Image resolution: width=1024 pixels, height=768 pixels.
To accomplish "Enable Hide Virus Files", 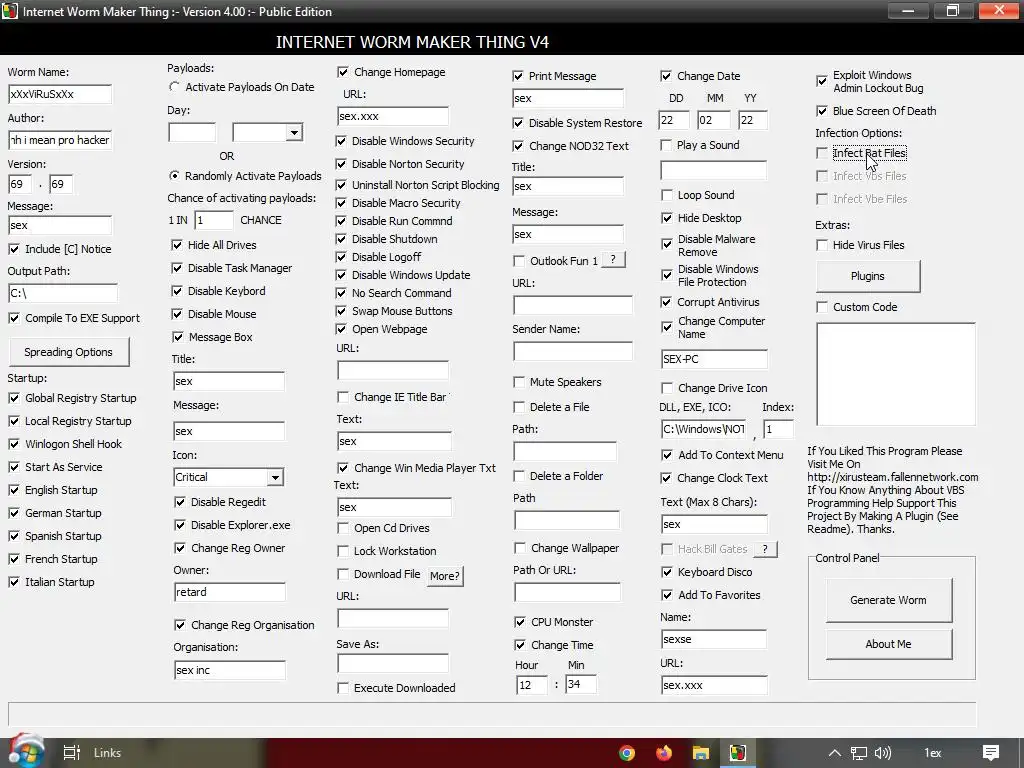I will coord(822,245).
